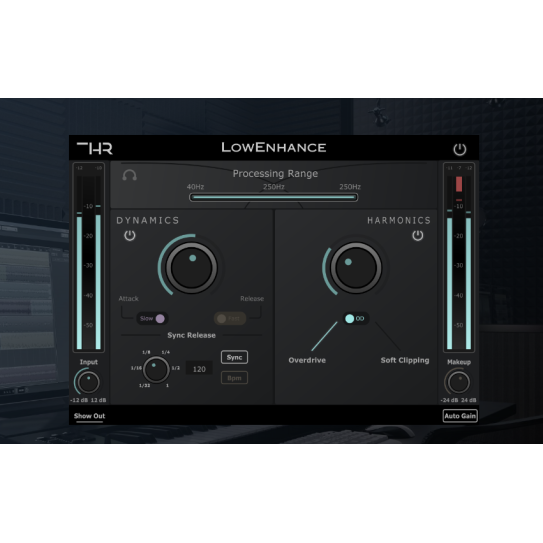
Task: Toggle the Harmonics section power icon
Action: tap(418, 235)
